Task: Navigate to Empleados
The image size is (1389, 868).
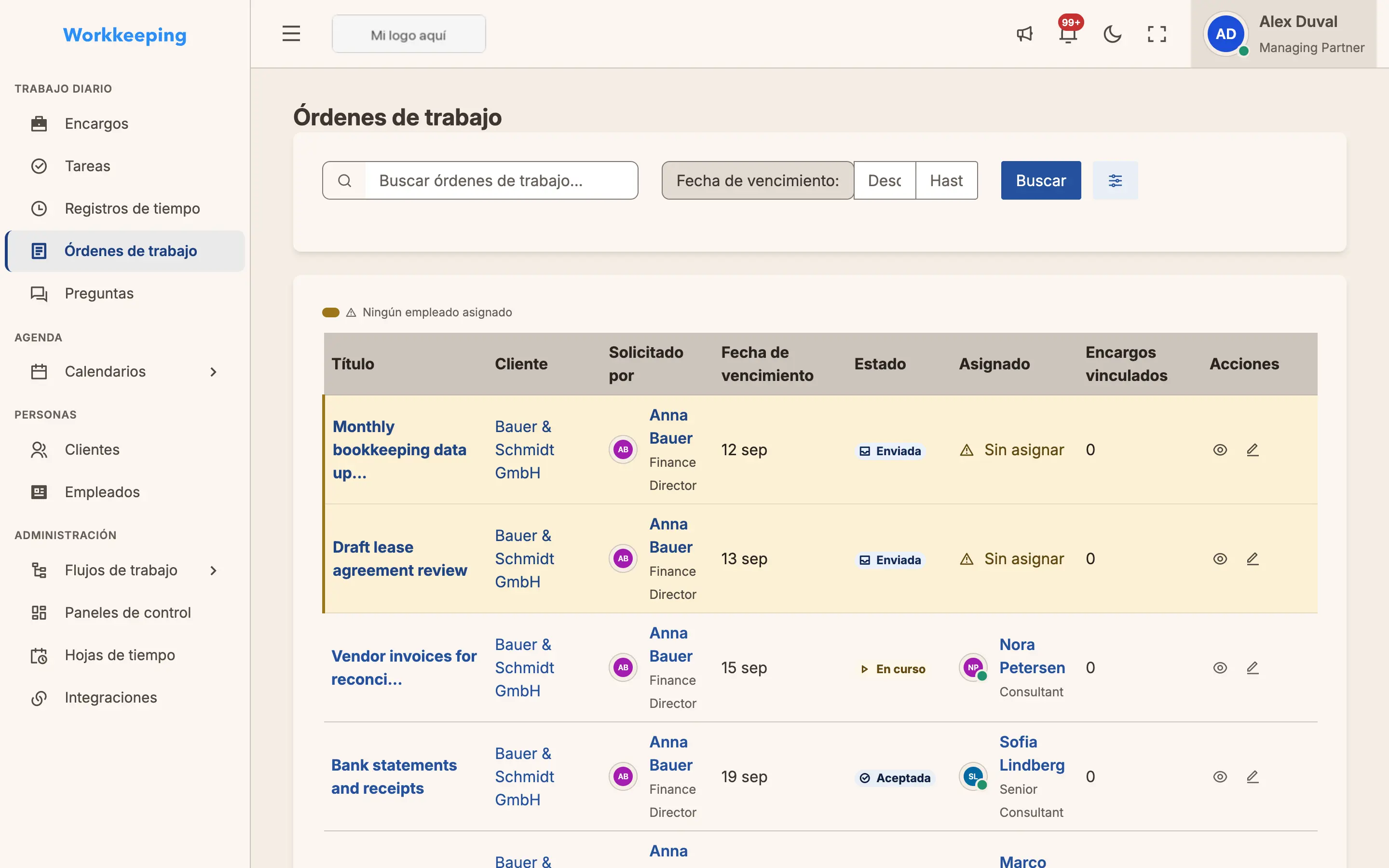Action: pyautogui.click(x=125, y=492)
